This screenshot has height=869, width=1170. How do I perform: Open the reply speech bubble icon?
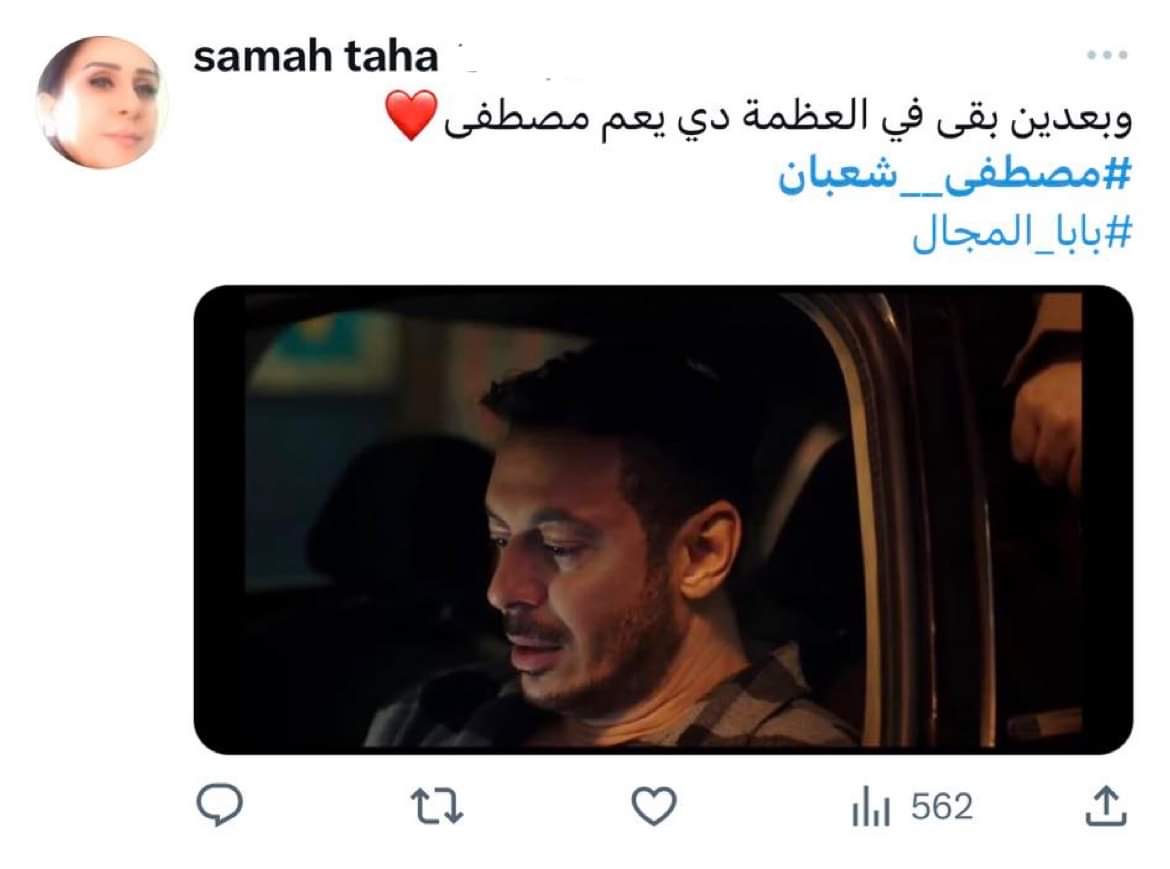coord(219,805)
